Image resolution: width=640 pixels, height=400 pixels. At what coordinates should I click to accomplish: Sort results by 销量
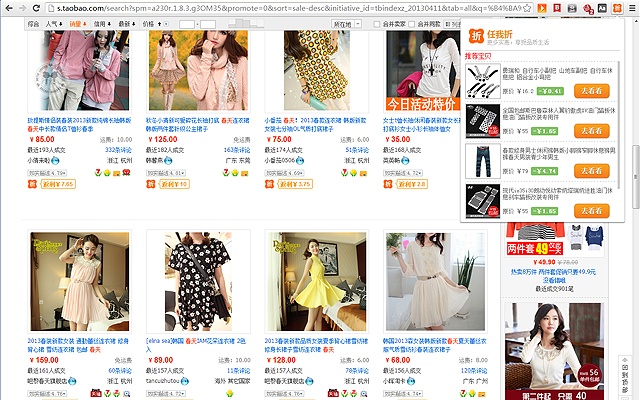pyautogui.click(x=78, y=24)
